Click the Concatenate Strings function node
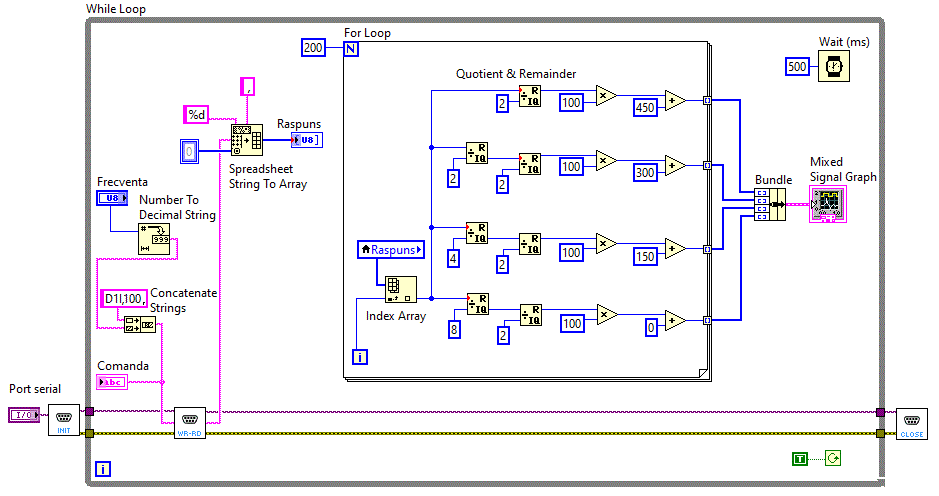Screen dimensions: 939x496 click(x=139, y=324)
